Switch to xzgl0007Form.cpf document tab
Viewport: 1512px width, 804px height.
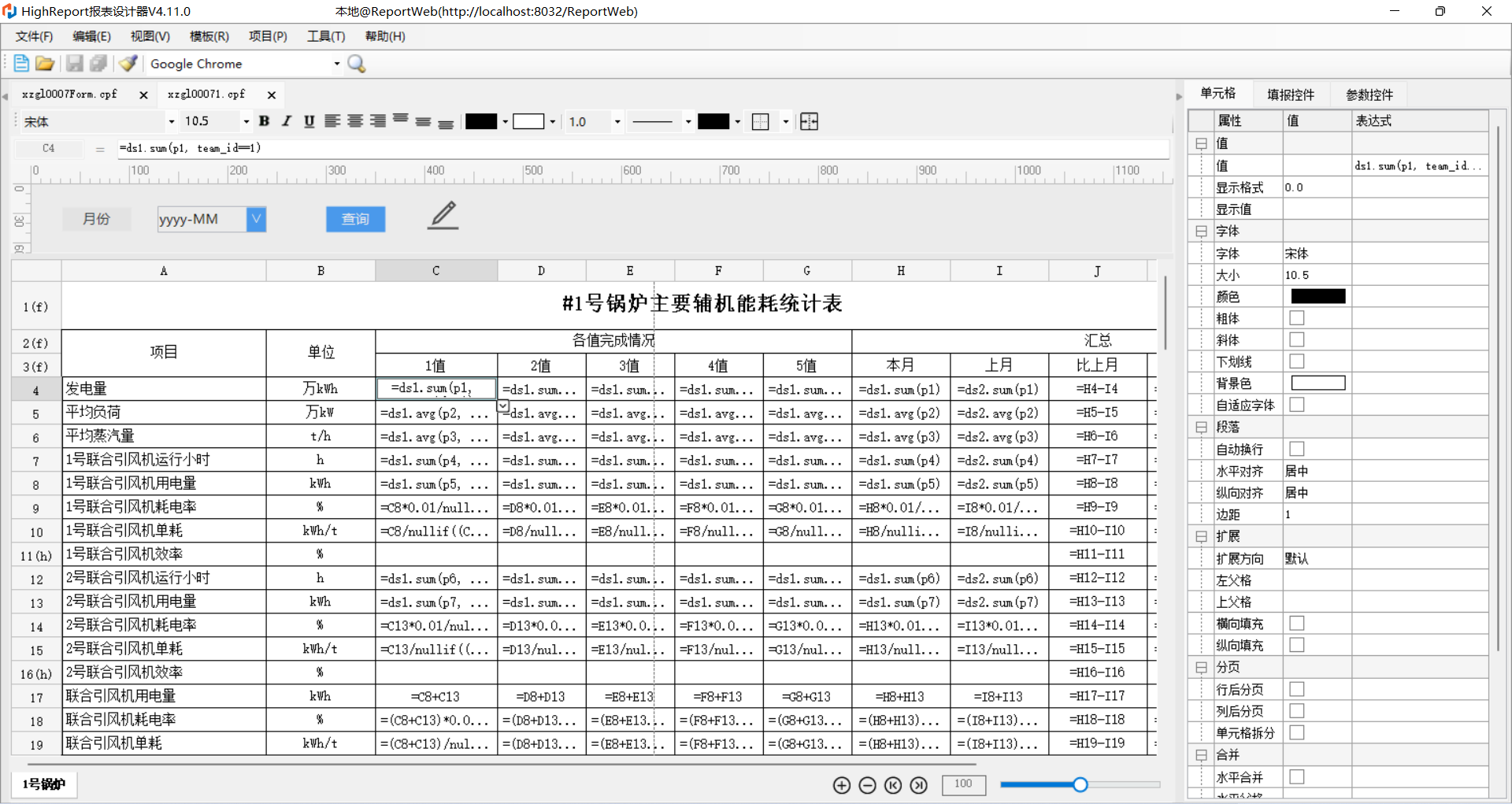69,94
